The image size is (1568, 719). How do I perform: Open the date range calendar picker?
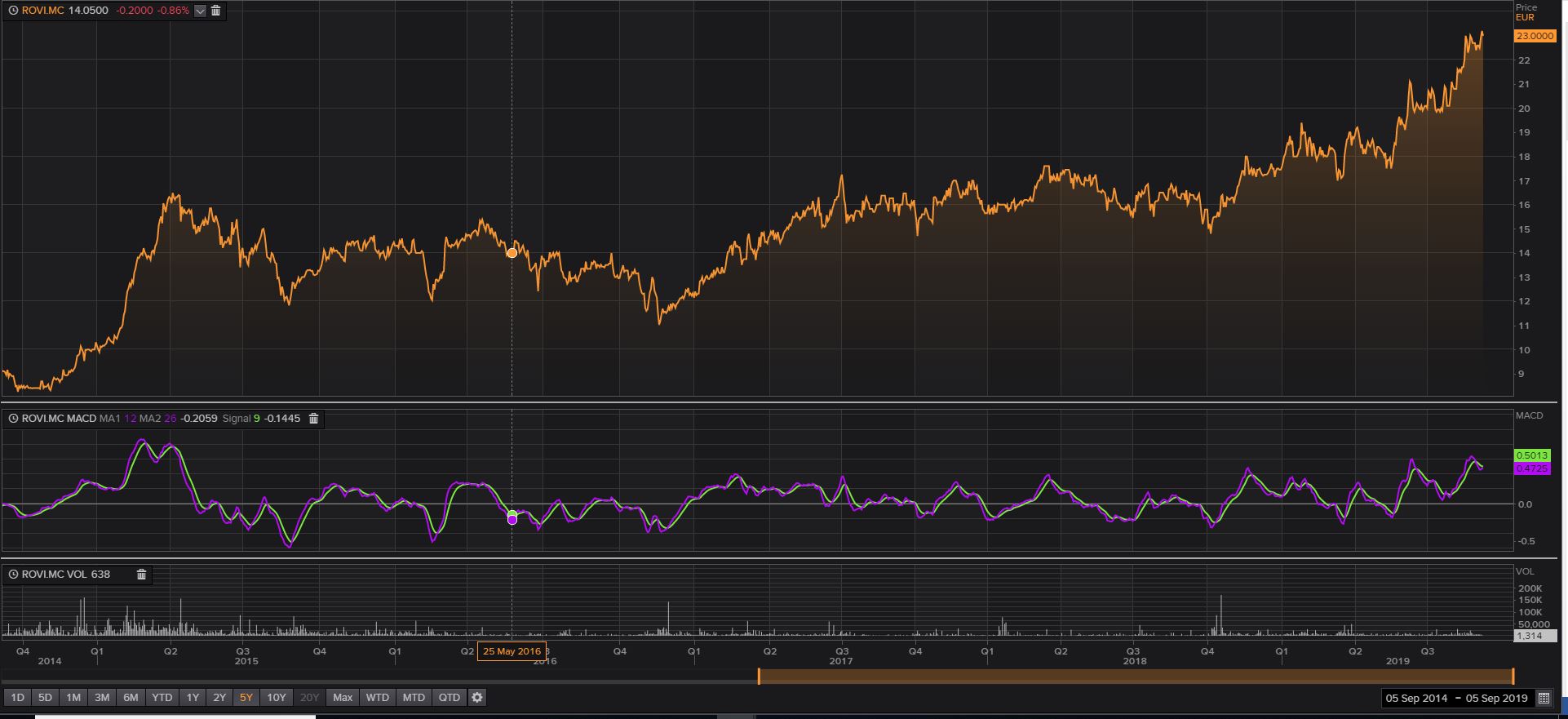coord(1544,699)
